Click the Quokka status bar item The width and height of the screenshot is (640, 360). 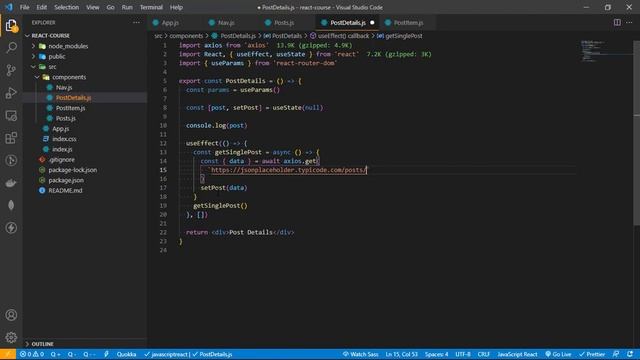126,354
